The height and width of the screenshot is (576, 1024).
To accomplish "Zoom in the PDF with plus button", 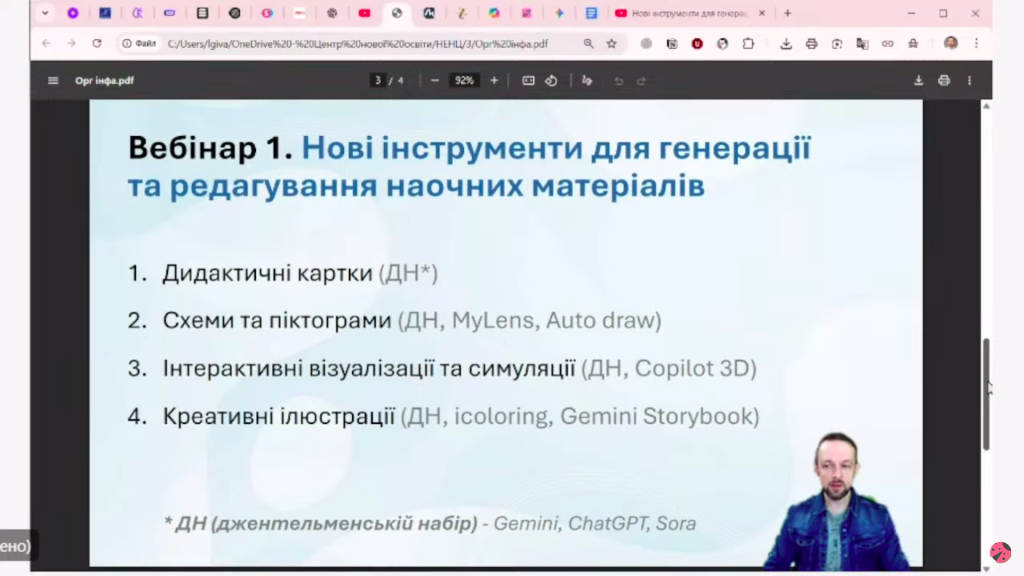I will [494, 81].
